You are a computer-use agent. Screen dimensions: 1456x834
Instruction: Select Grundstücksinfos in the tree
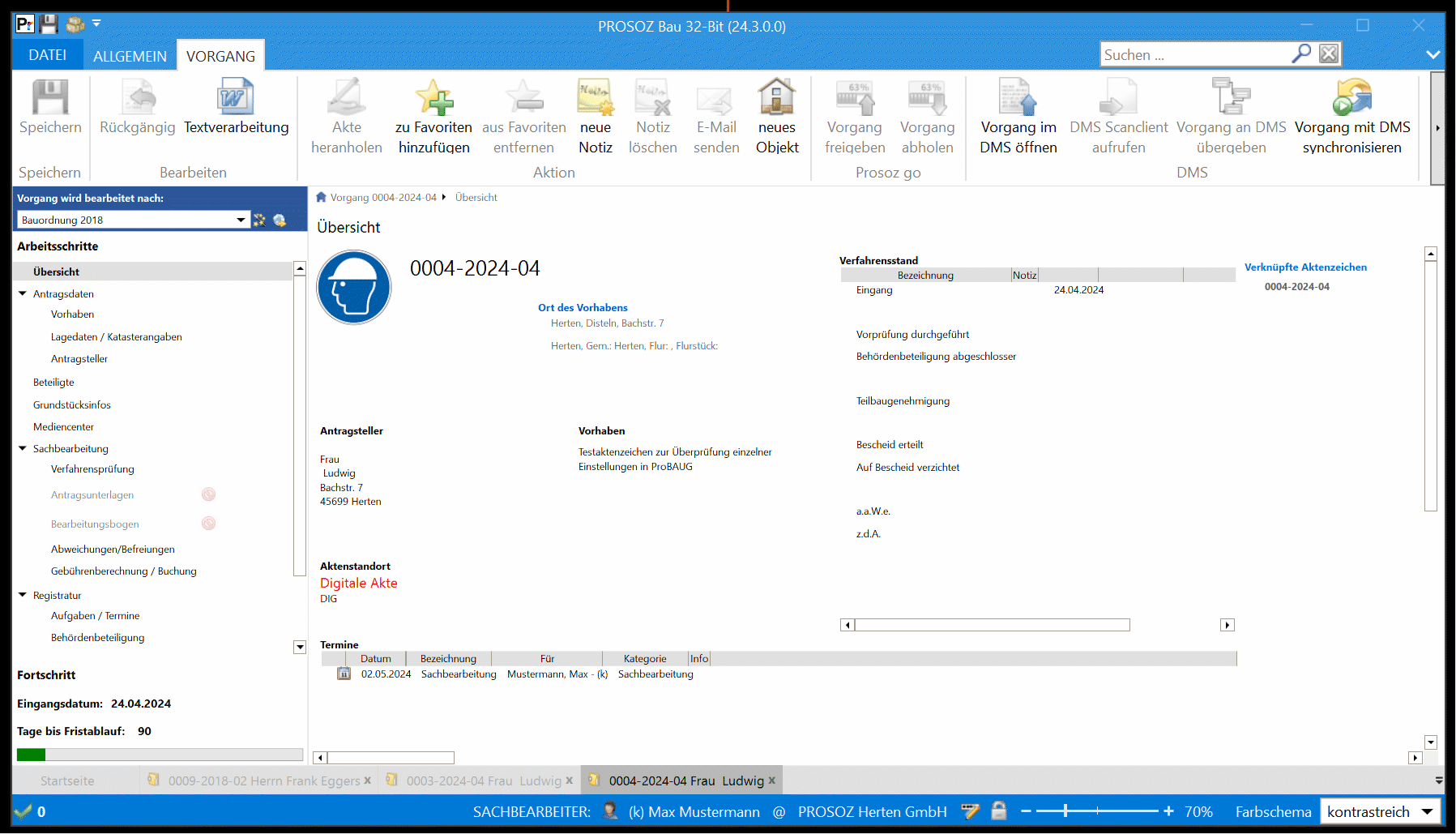coord(71,404)
